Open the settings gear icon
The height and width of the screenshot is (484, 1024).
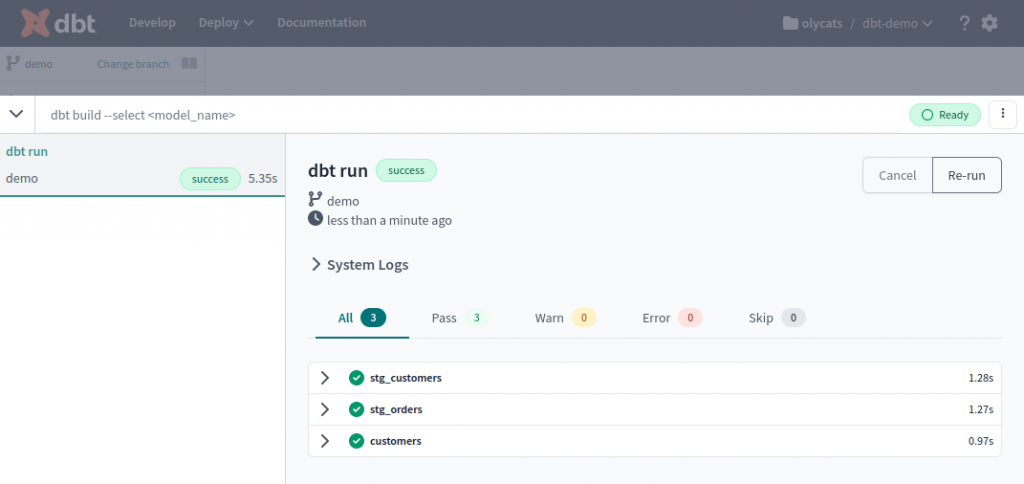[x=989, y=23]
